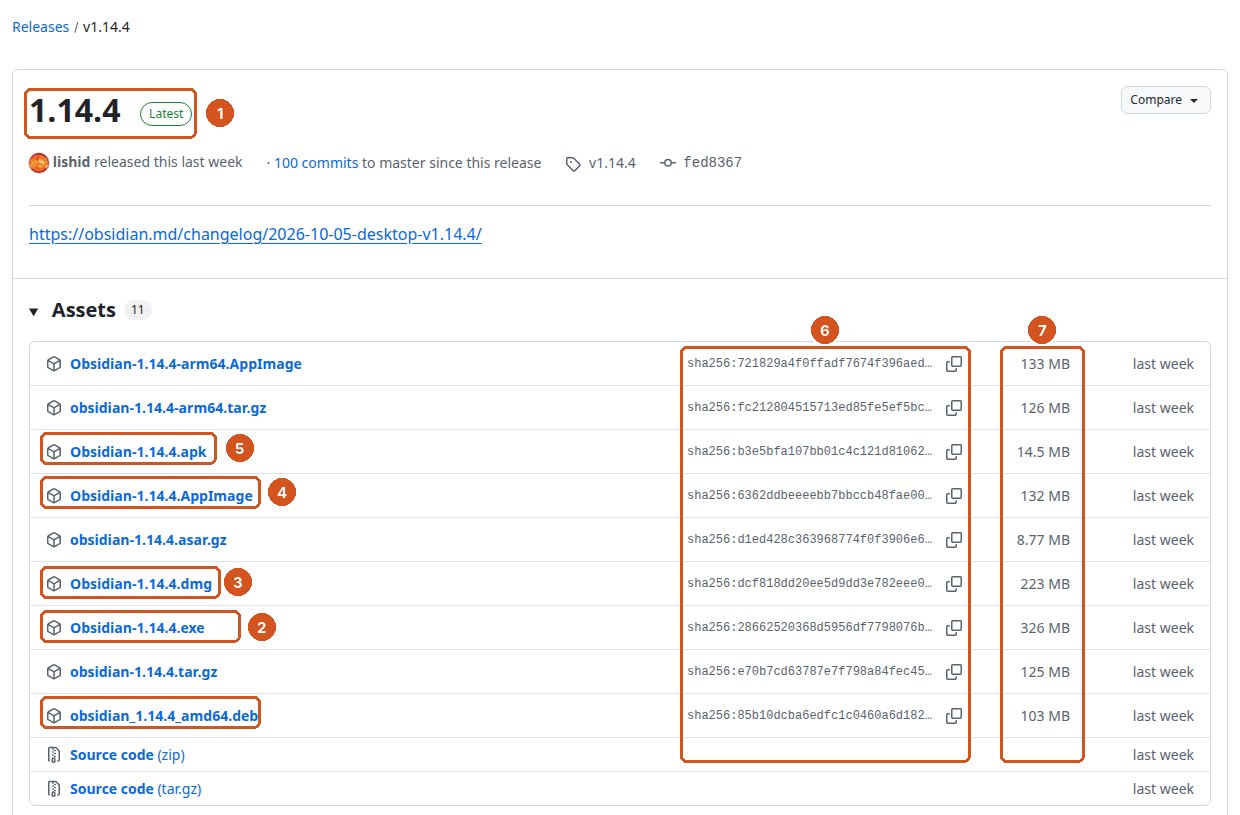Click the Latest badge

(166, 114)
